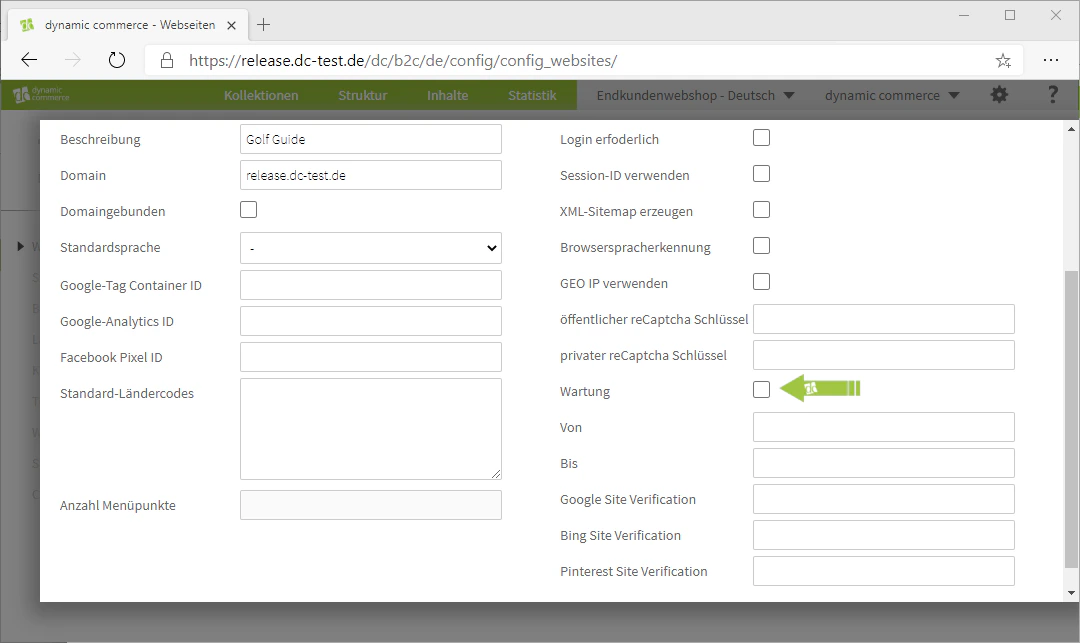This screenshot has width=1080, height=643.
Task: Enable GEO IP verwenden checkbox
Action: (761, 282)
